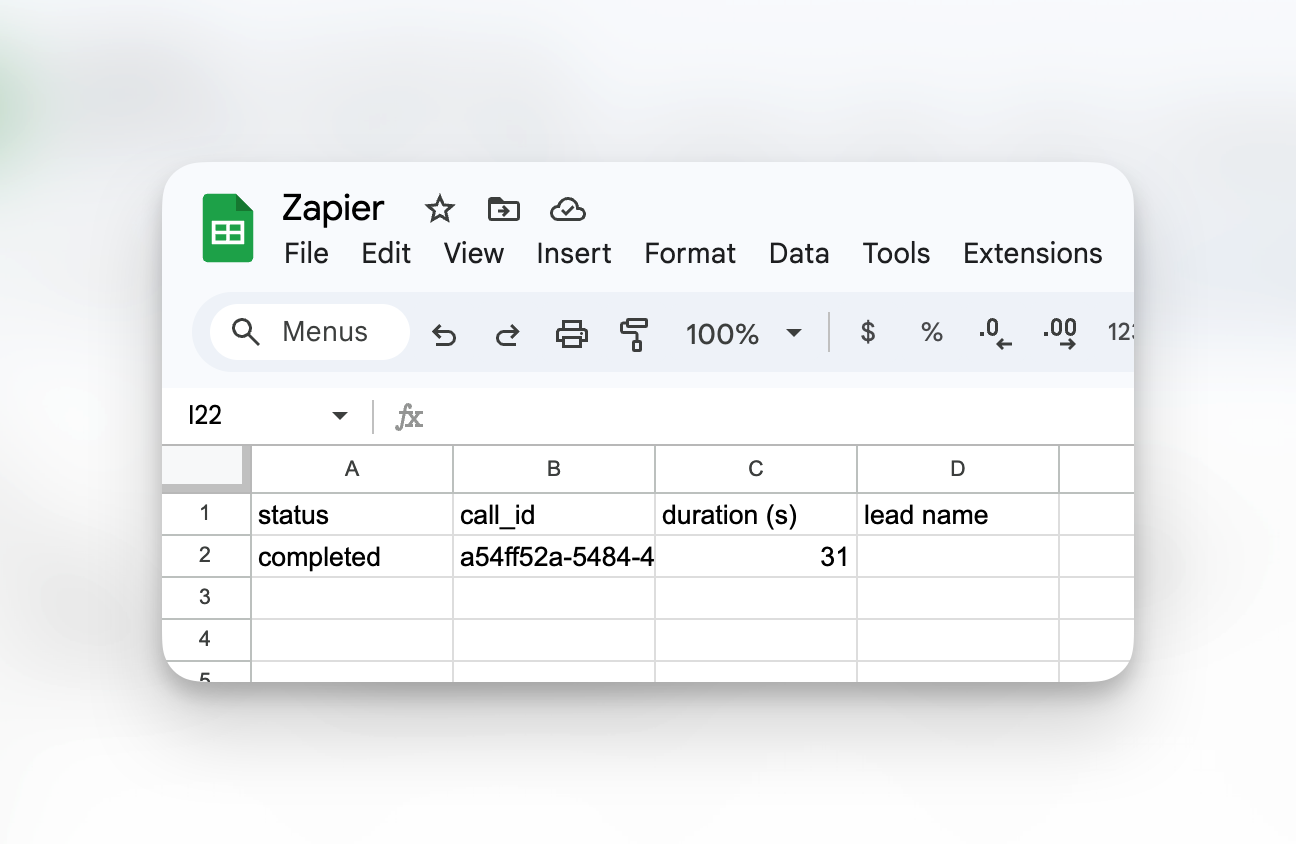Click the move to folder icon

tap(504, 209)
